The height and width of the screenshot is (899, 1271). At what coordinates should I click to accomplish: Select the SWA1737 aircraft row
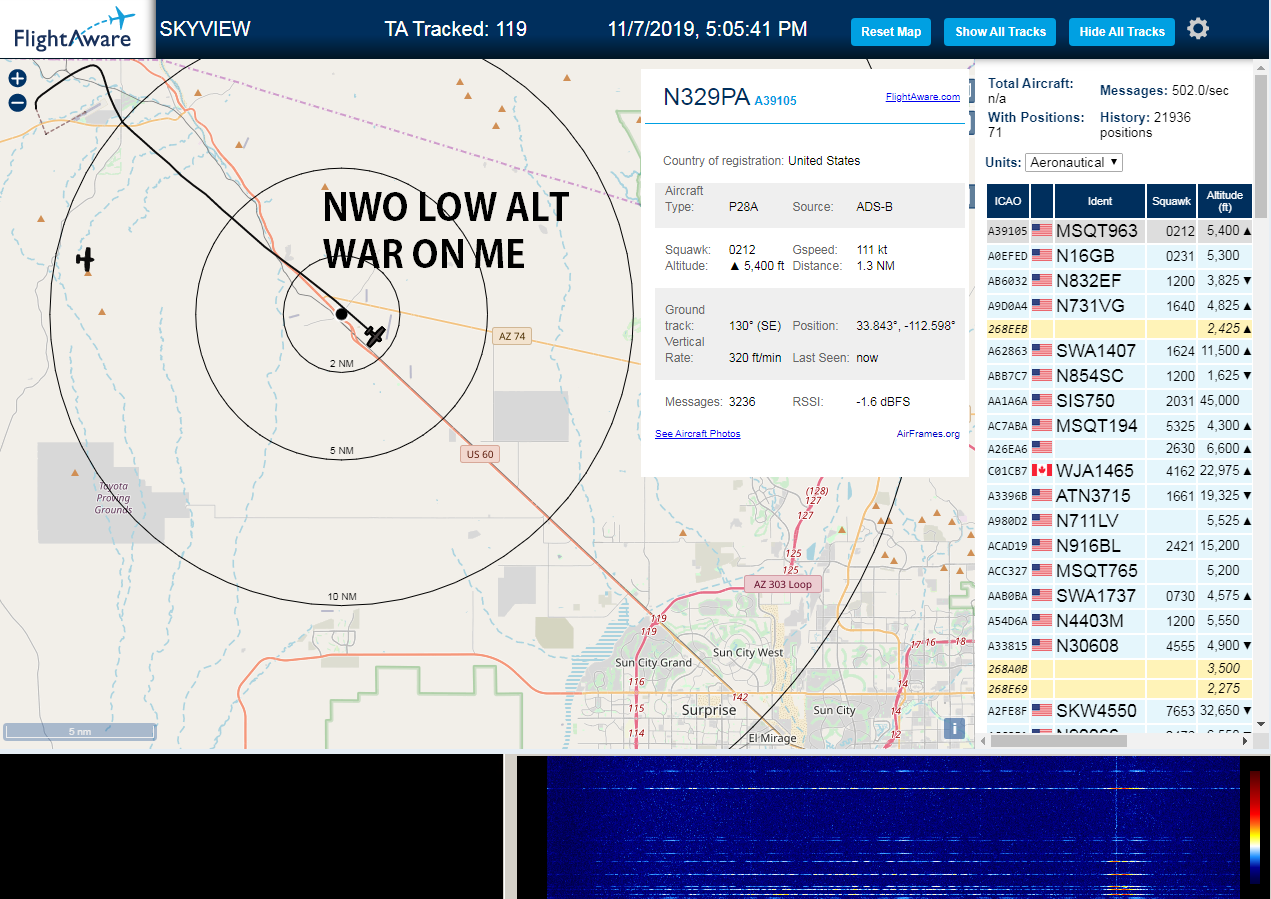point(1119,596)
